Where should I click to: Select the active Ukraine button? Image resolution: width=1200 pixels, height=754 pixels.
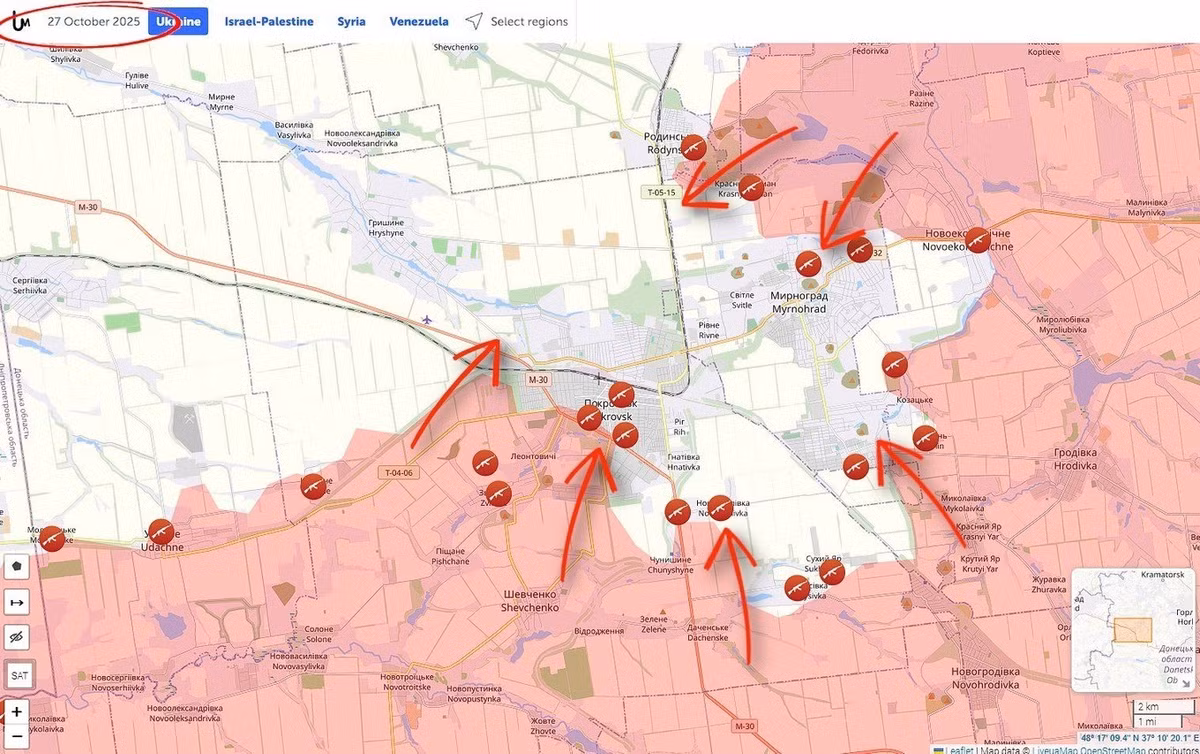(178, 21)
